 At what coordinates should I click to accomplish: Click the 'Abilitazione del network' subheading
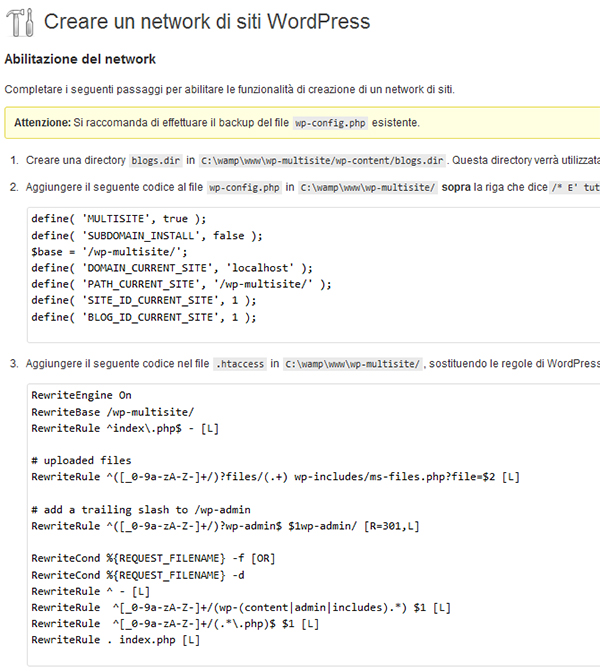[x=80, y=59]
